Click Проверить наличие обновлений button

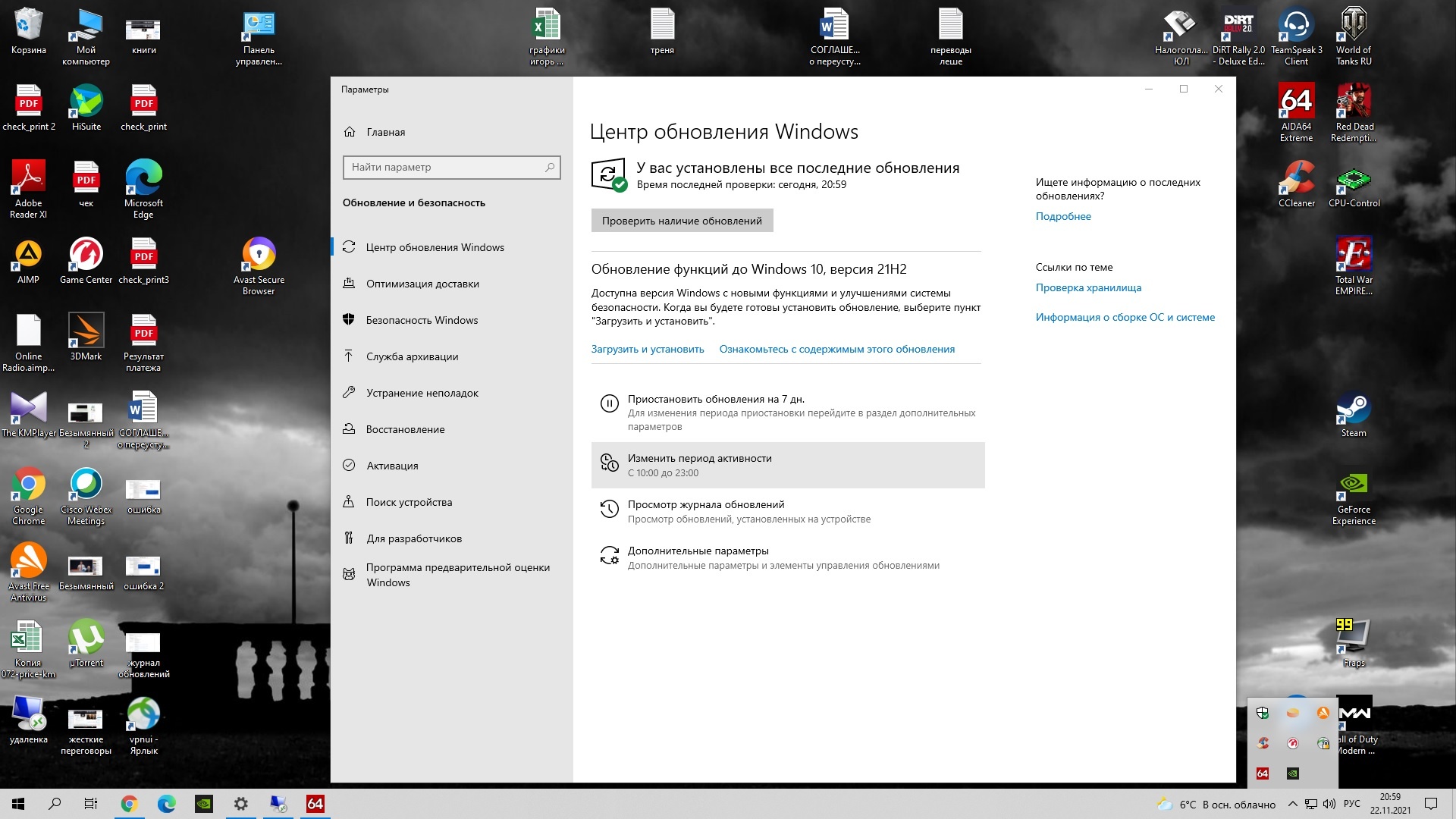[682, 220]
